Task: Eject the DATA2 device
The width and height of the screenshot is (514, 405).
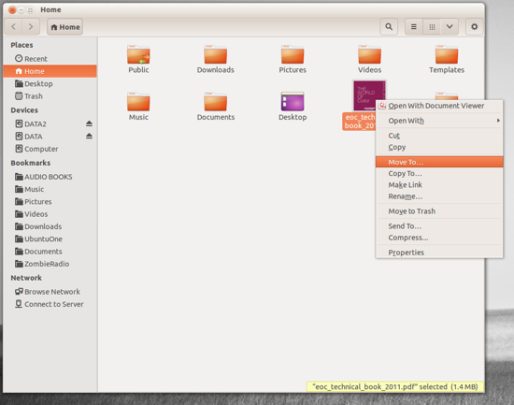Action: pyautogui.click(x=89, y=124)
